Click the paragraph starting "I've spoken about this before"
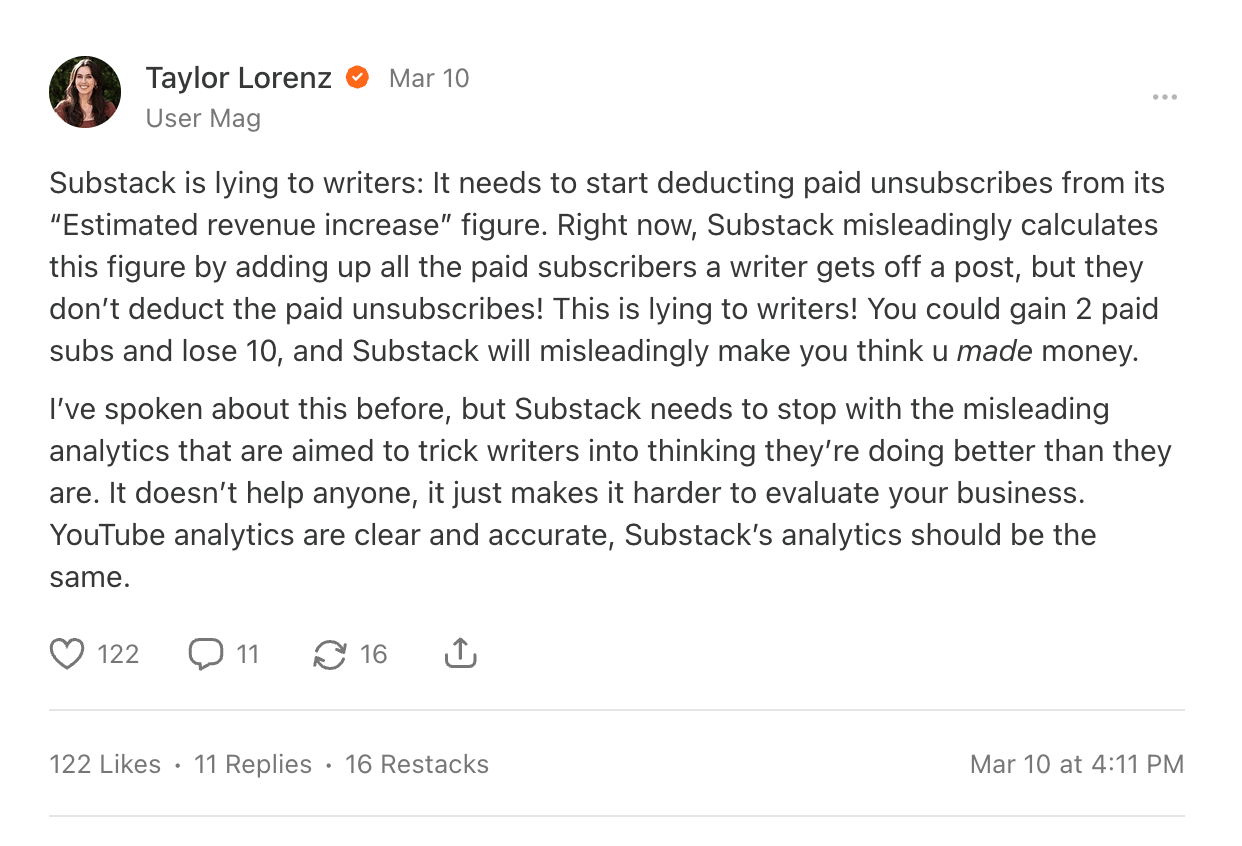Image resolution: width=1242 pixels, height=846 pixels. (x=600, y=492)
